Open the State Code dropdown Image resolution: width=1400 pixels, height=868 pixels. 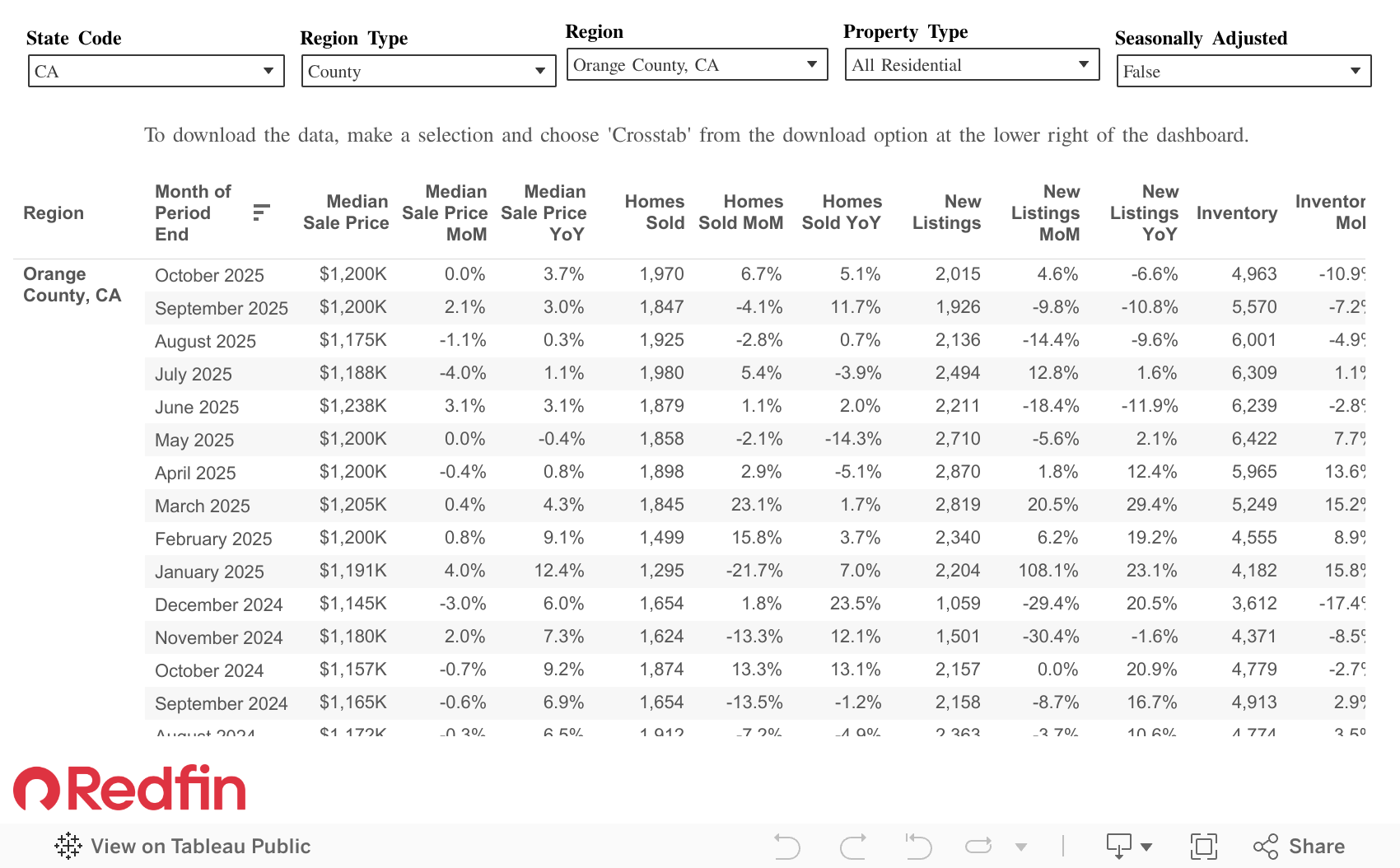[x=156, y=71]
